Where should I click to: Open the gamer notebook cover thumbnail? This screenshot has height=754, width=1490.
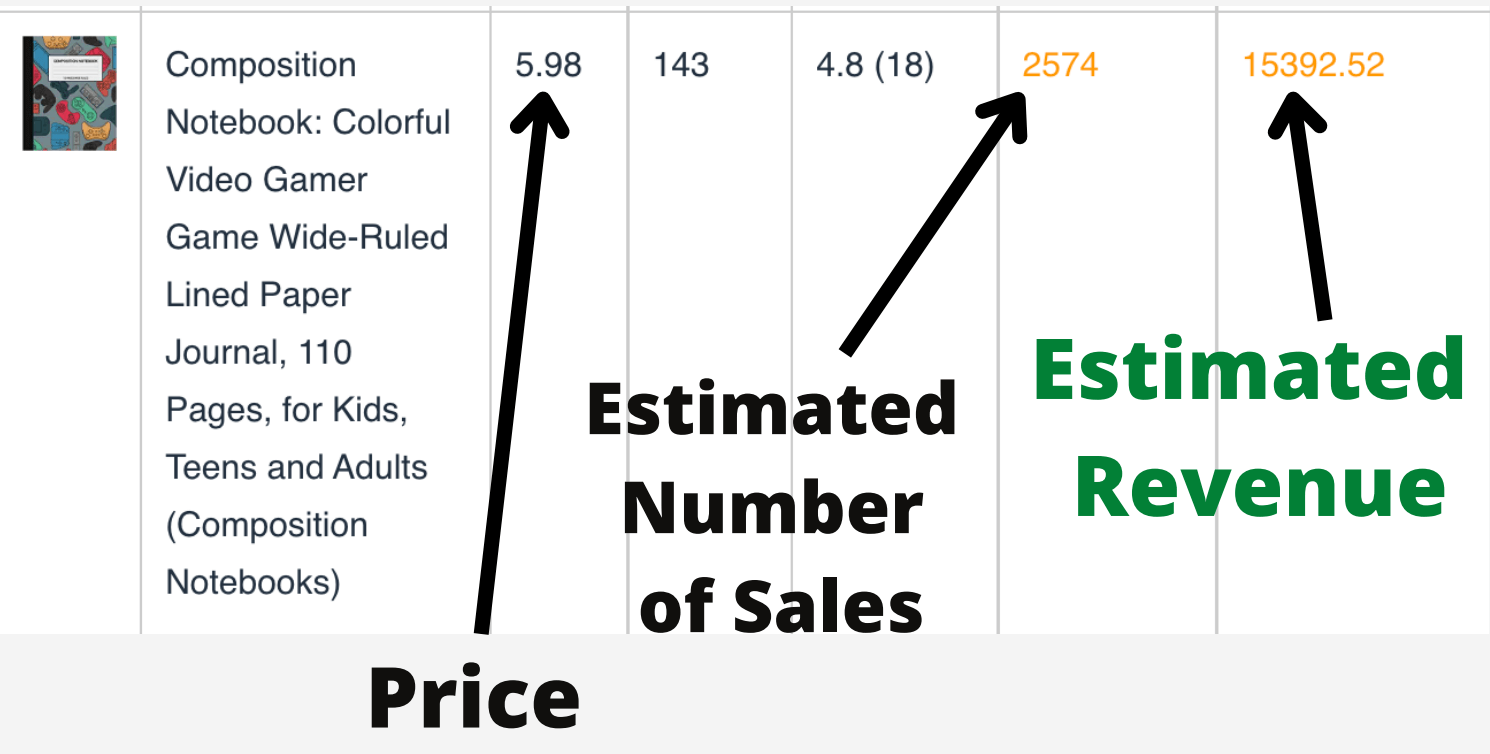[69, 93]
